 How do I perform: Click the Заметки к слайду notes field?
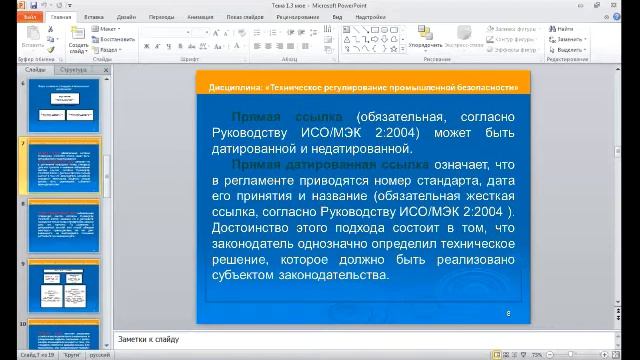point(364,339)
